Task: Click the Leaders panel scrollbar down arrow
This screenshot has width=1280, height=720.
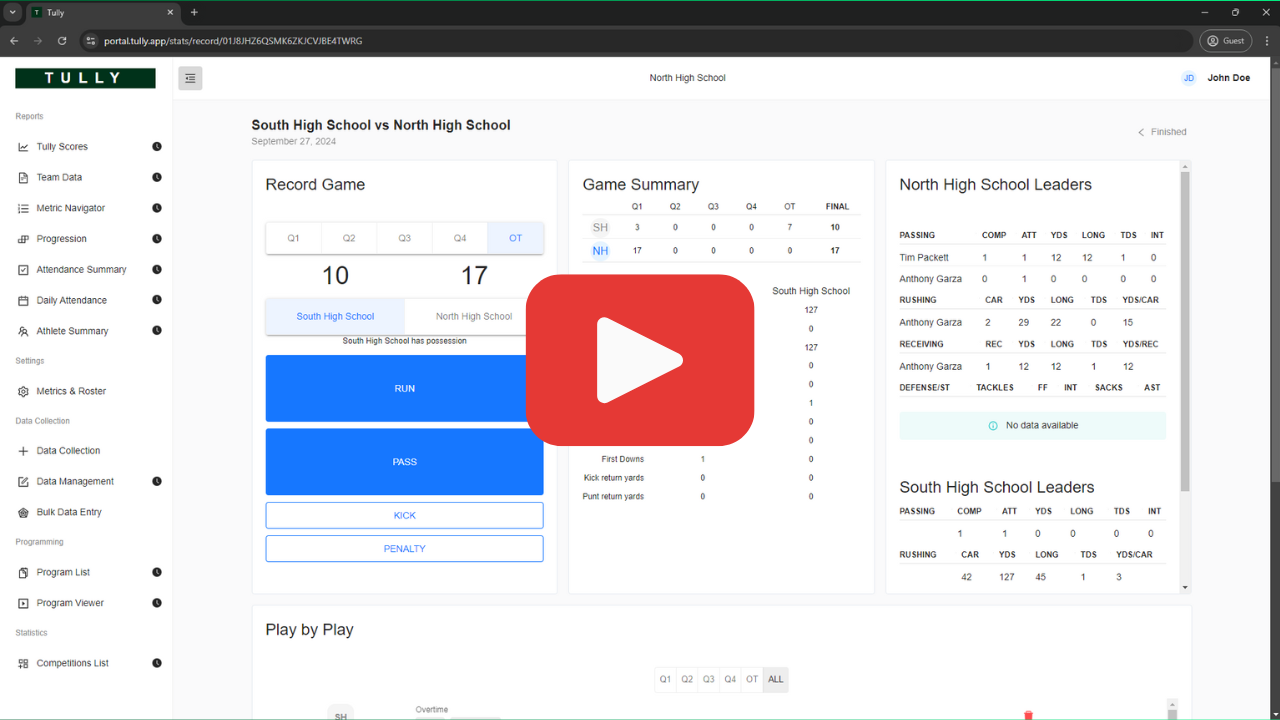Action: click(1185, 588)
